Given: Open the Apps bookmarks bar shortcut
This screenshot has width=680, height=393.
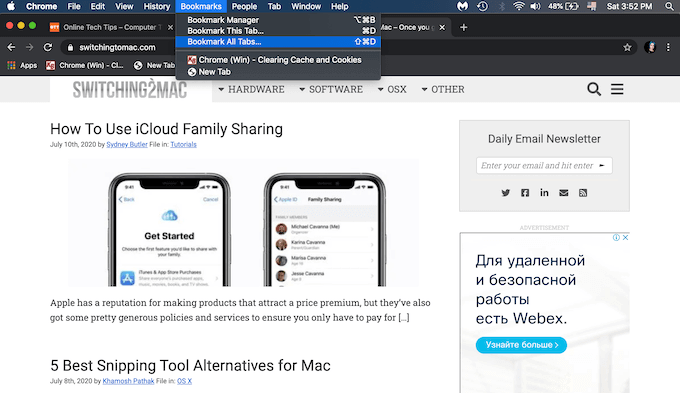Looking at the screenshot, I should (x=22, y=65).
